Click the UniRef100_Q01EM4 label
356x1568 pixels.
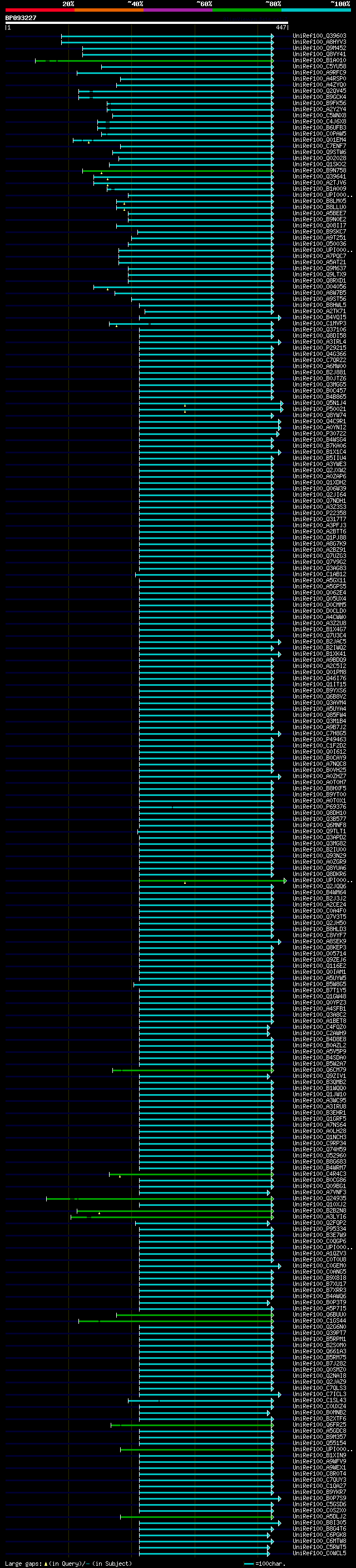click(x=319, y=140)
